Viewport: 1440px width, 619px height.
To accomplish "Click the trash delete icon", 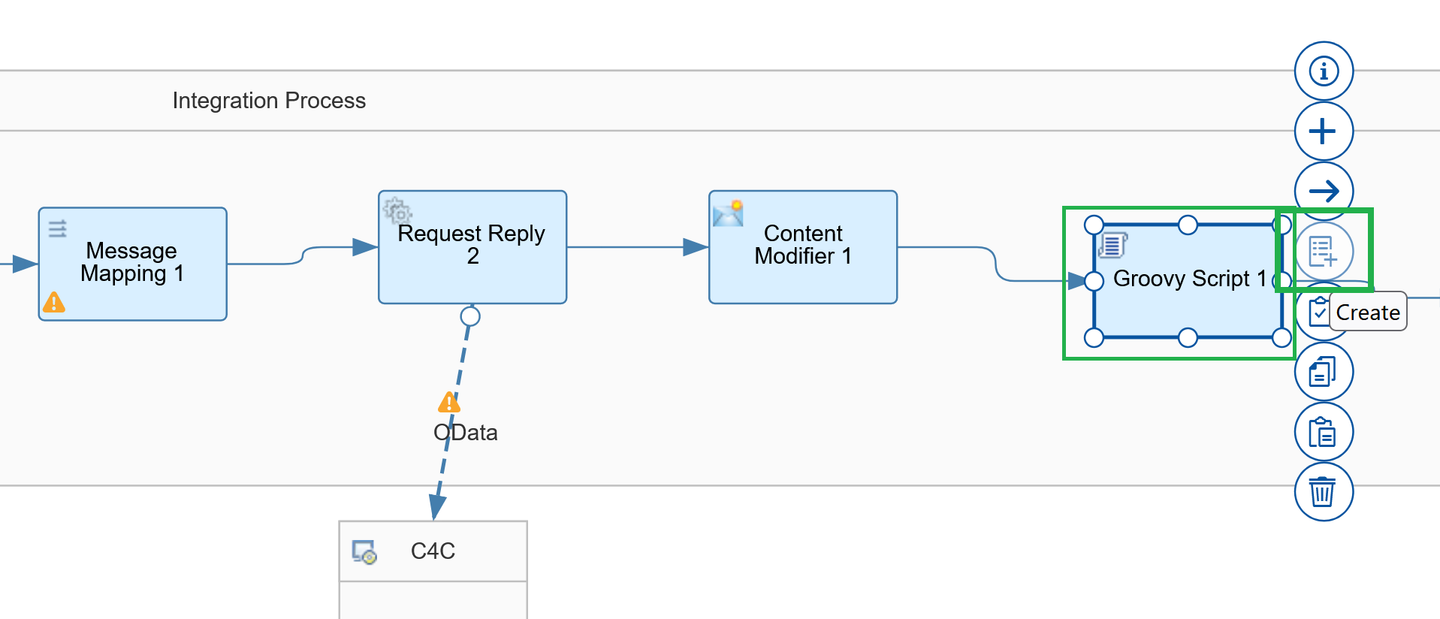I will [1323, 492].
